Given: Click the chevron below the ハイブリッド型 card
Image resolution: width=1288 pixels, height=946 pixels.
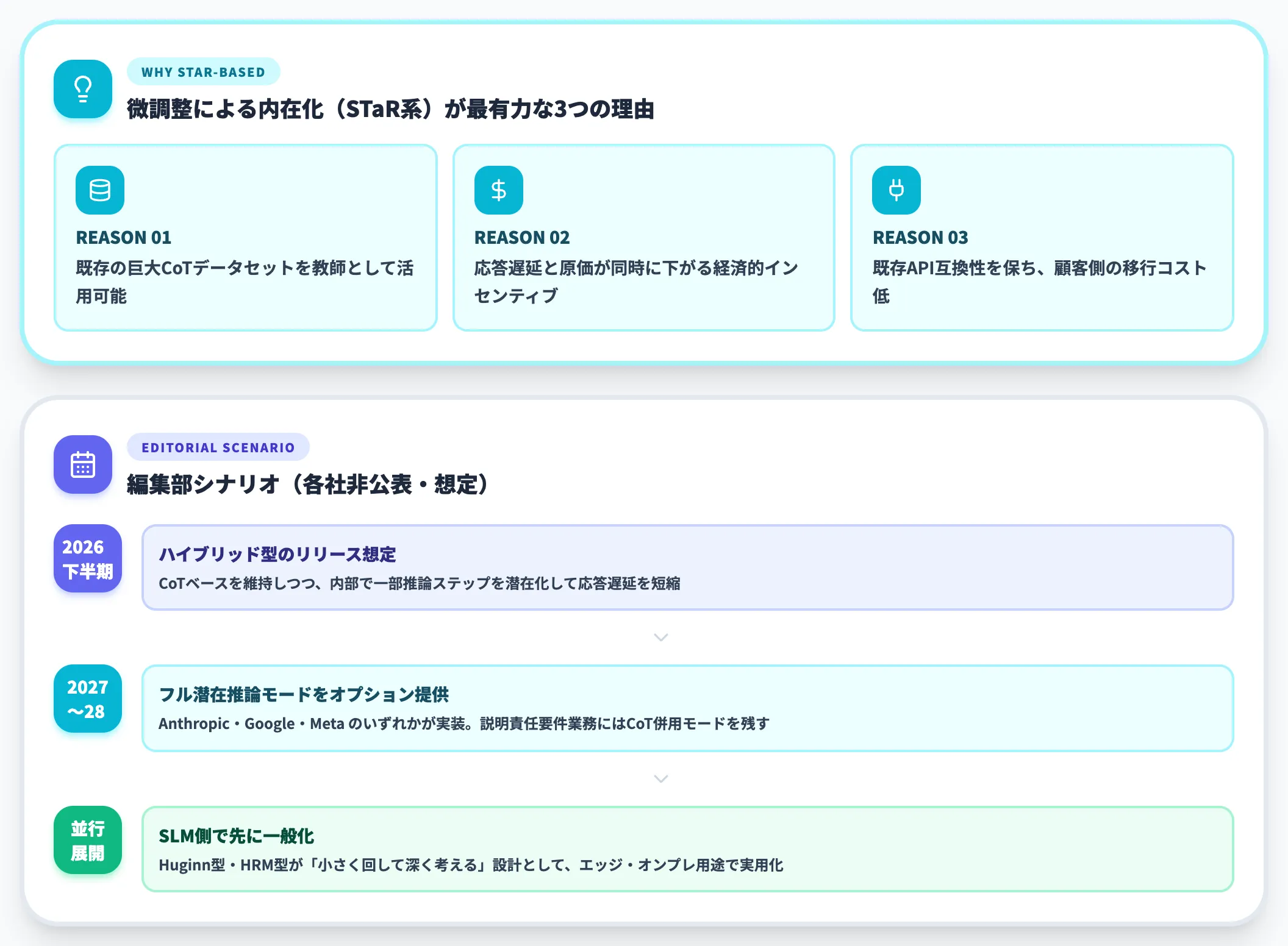Looking at the screenshot, I should point(661,638).
